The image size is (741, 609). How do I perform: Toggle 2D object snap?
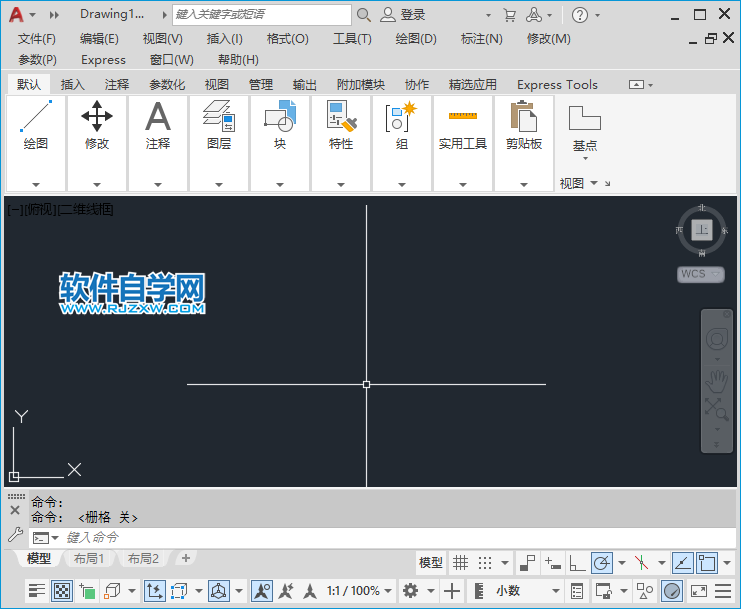[707, 563]
